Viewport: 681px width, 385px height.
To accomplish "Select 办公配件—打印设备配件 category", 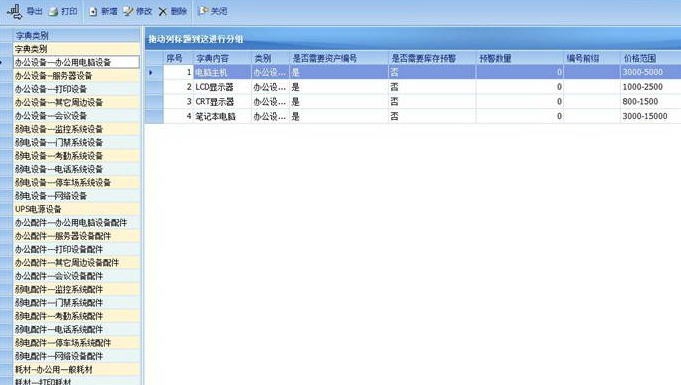I will 76,249.
